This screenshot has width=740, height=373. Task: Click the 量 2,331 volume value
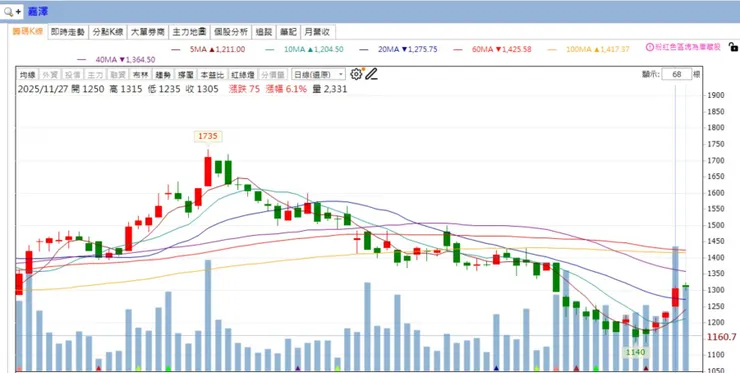329,89
